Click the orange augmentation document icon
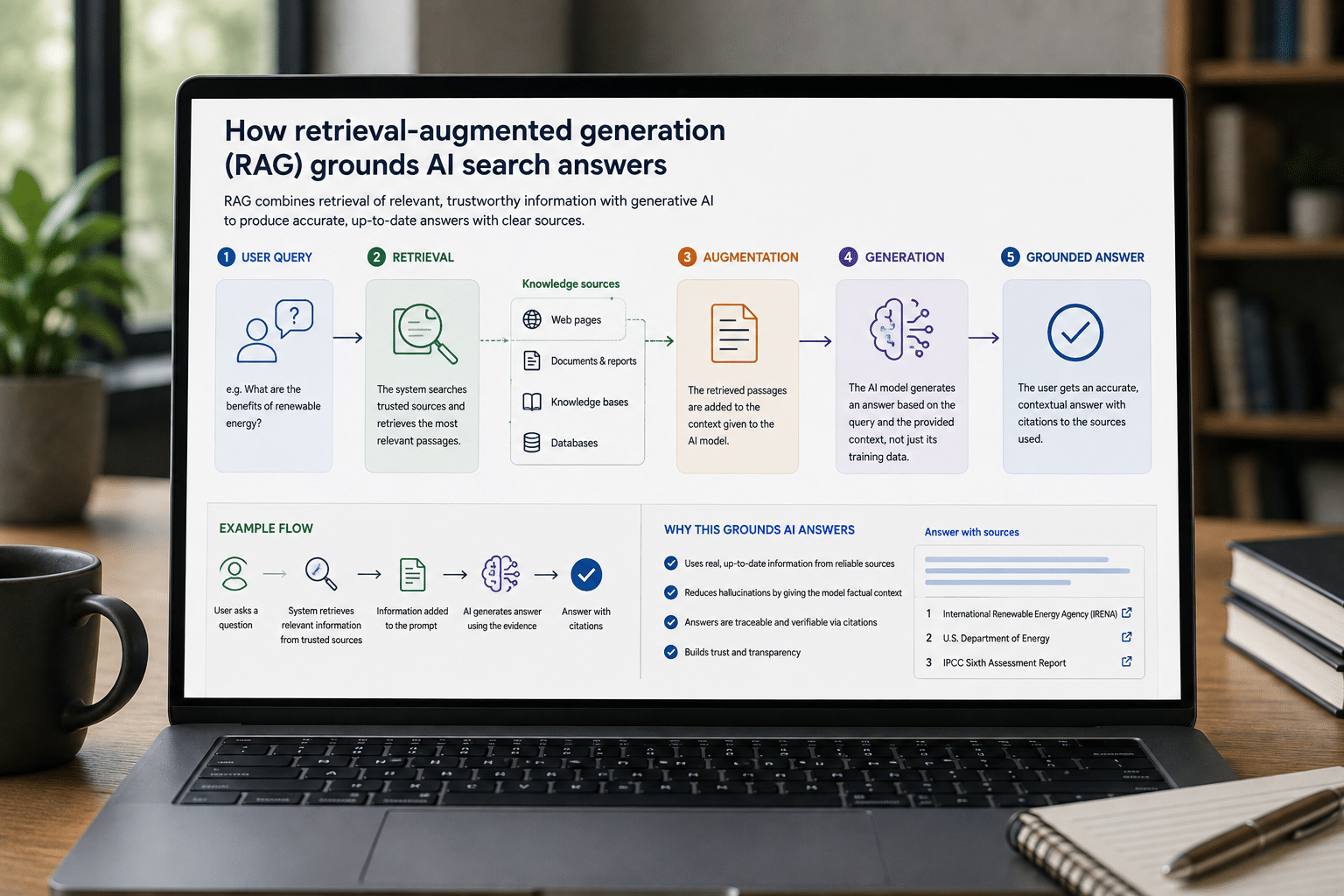This screenshot has width=1344, height=896. point(734,333)
